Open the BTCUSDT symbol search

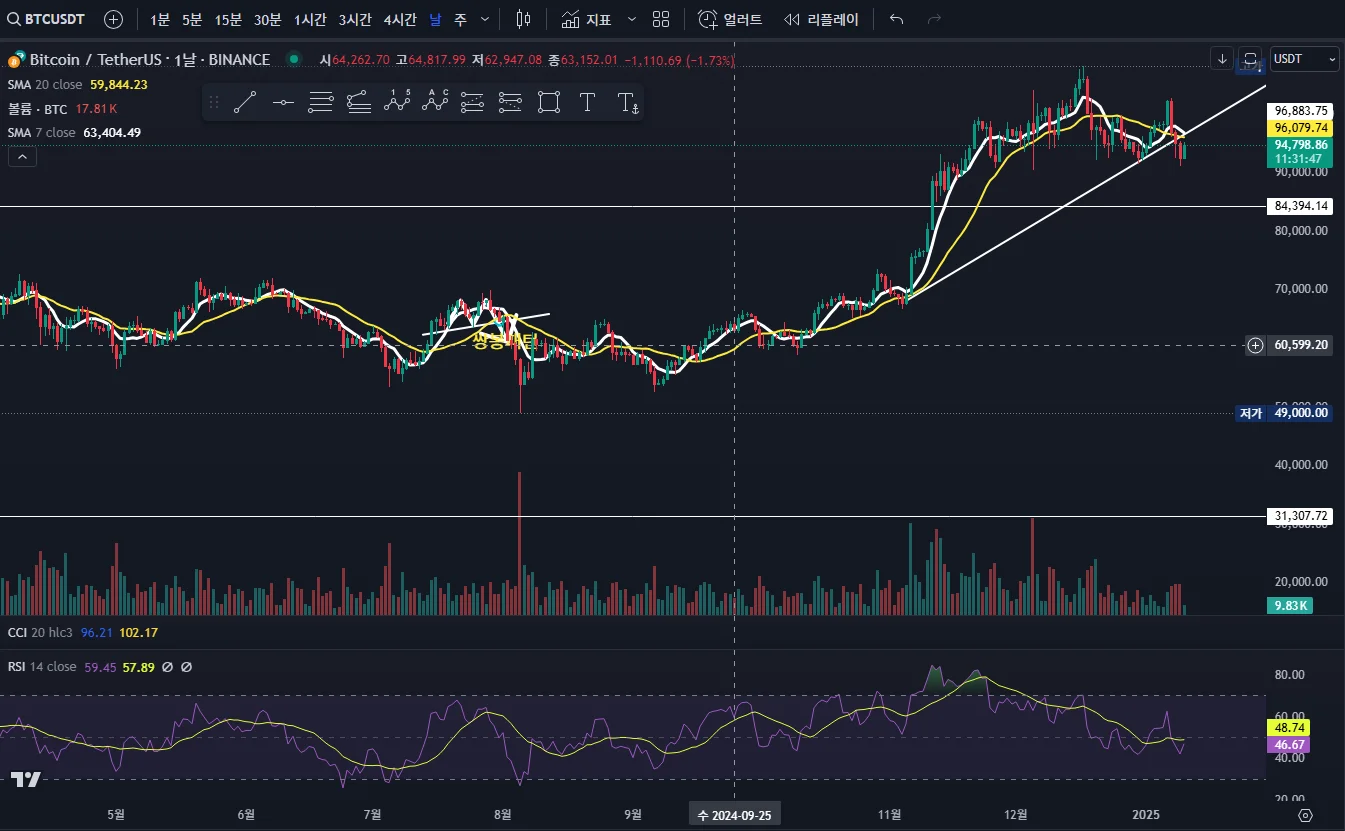(x=46, y=19)
